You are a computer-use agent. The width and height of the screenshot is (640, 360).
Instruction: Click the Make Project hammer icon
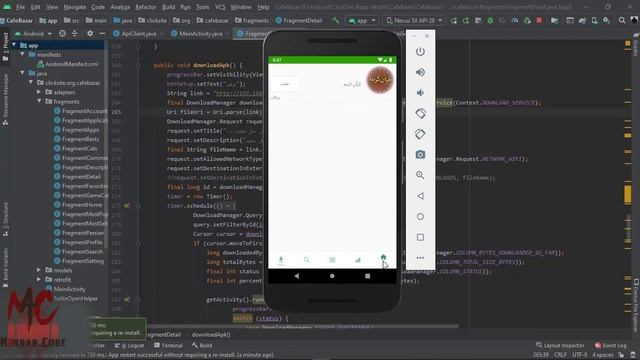point(336,20)
